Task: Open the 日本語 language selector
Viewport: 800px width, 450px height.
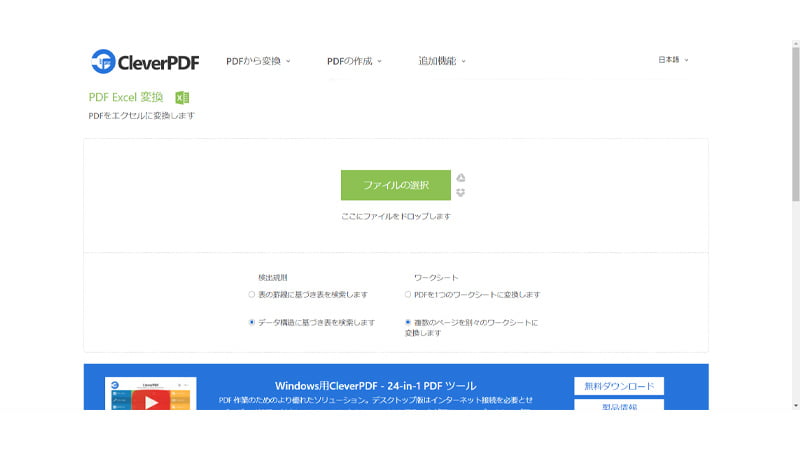Action: (x=673, y=60)
